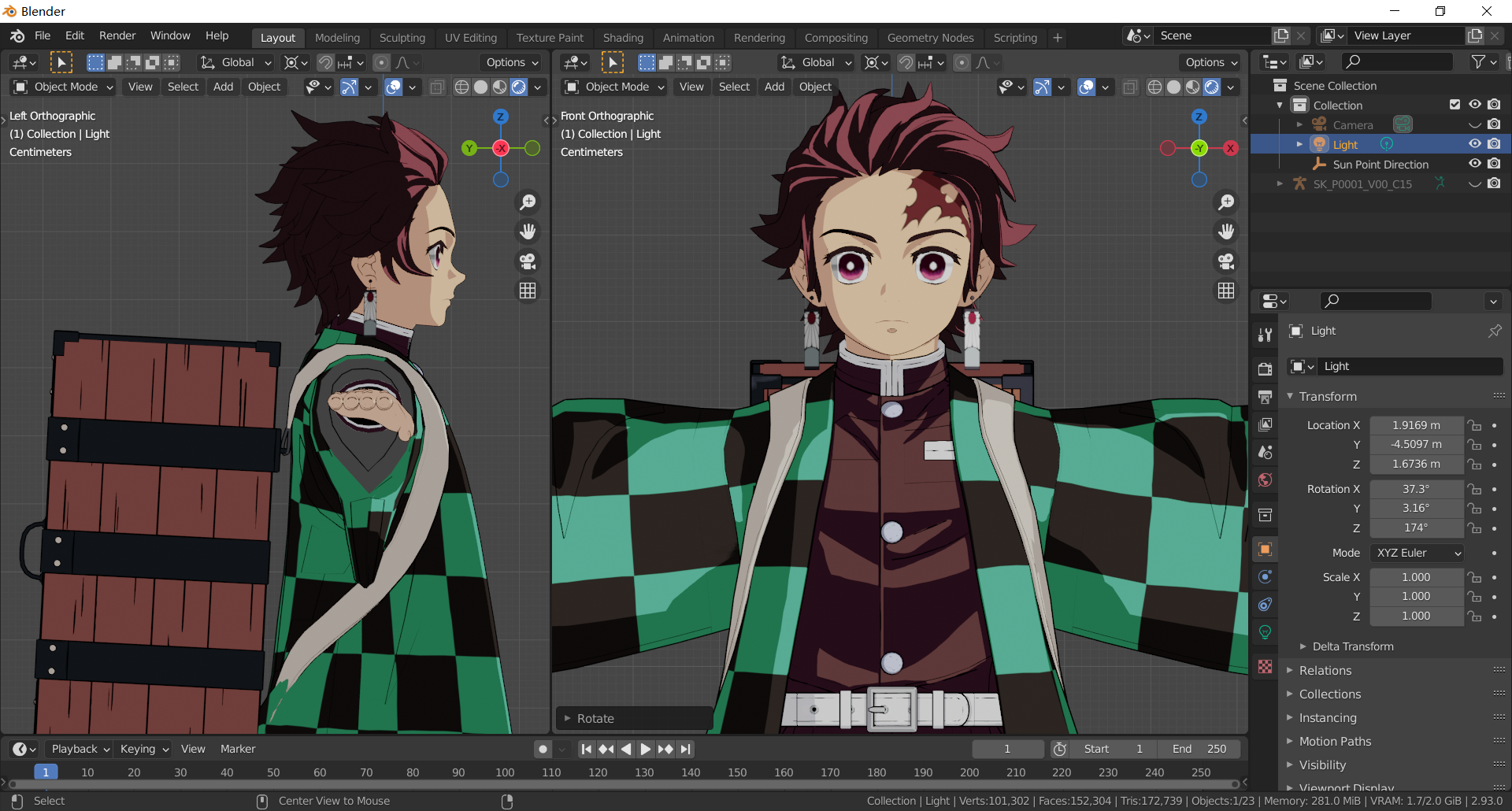Disable Camera in renders

(1494, 124)
